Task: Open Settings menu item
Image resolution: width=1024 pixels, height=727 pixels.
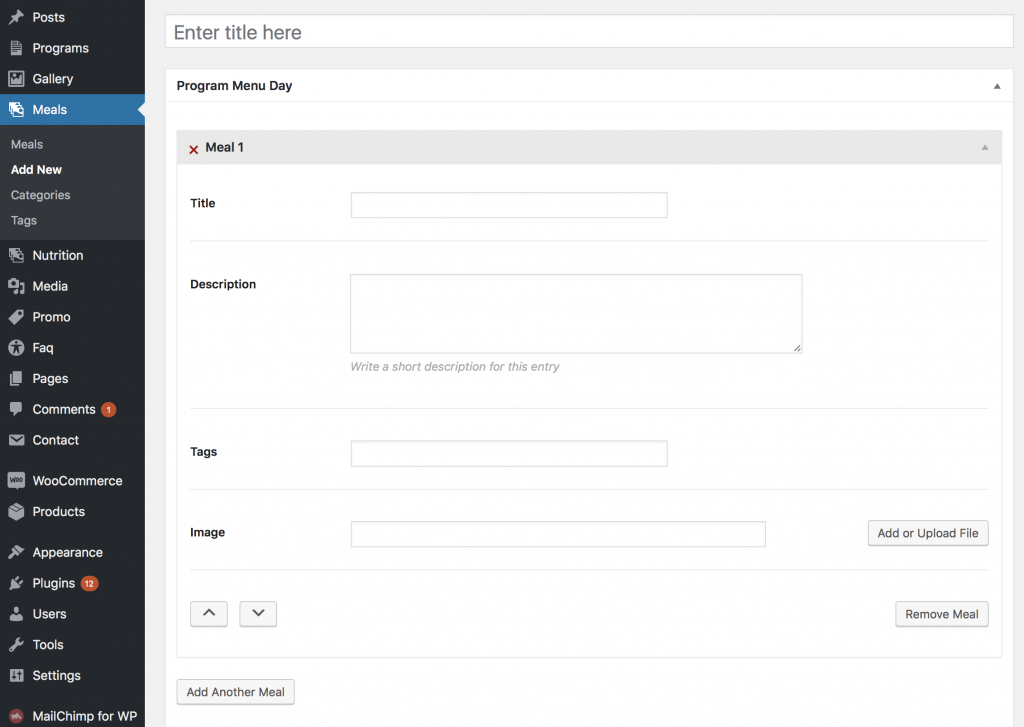Action: point(72,675)
